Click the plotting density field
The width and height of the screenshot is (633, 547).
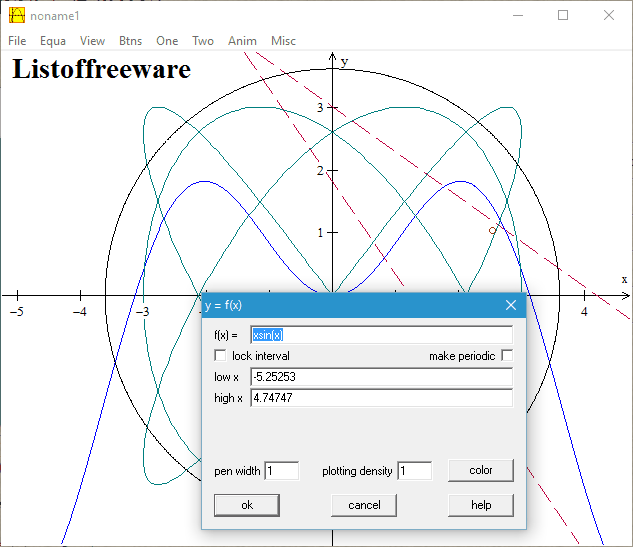click(415, 471)
